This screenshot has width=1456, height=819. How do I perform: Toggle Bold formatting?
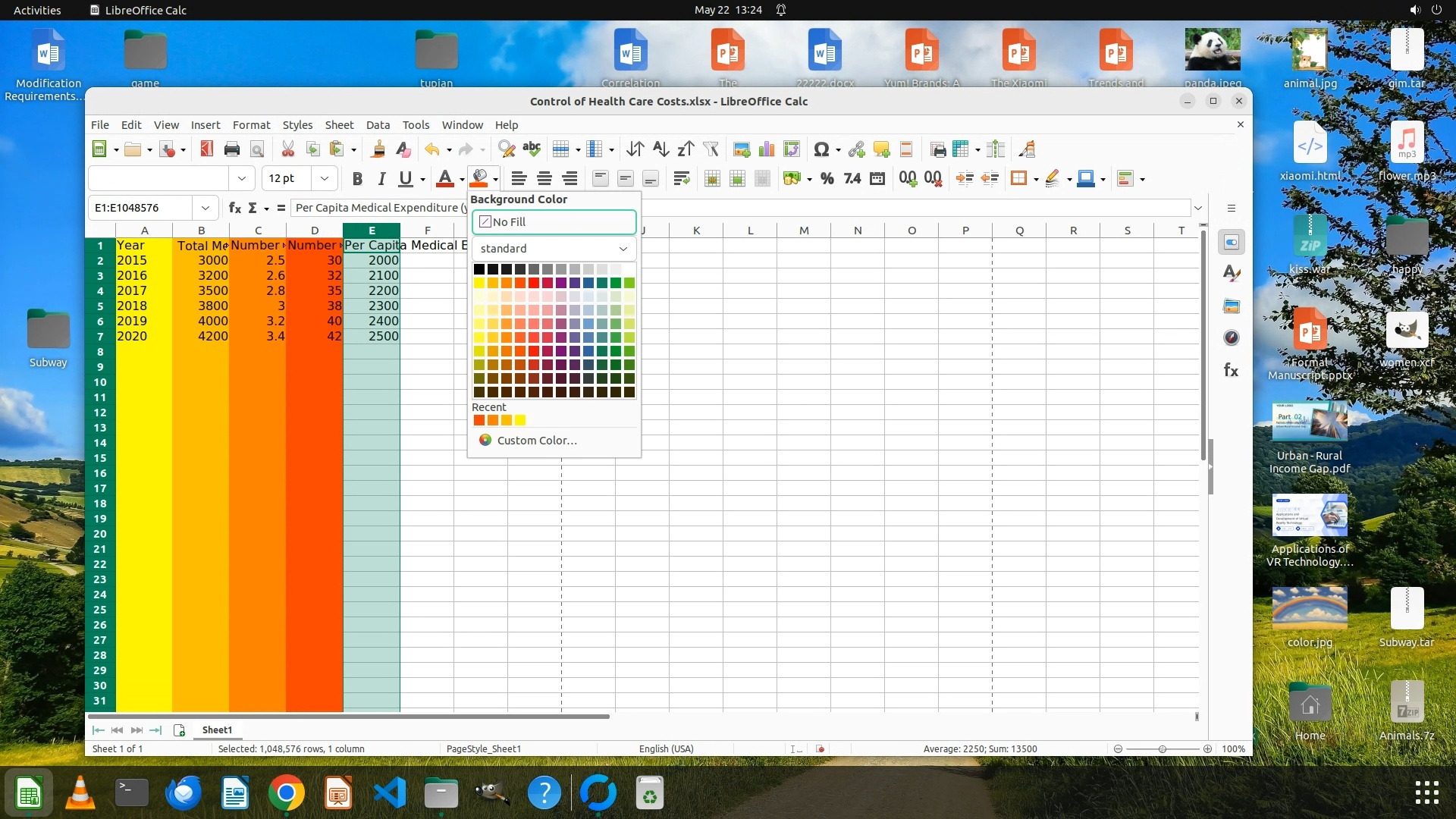pos(357,179)
